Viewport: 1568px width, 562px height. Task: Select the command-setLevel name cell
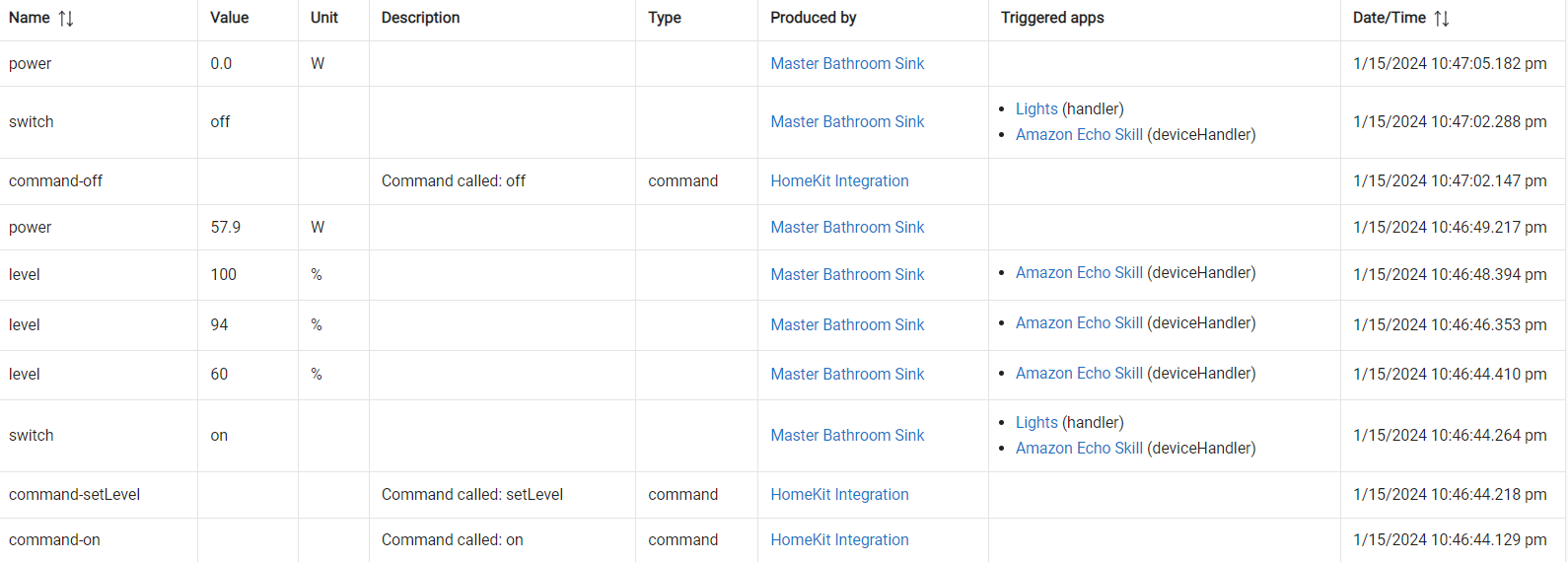(99, 494)
